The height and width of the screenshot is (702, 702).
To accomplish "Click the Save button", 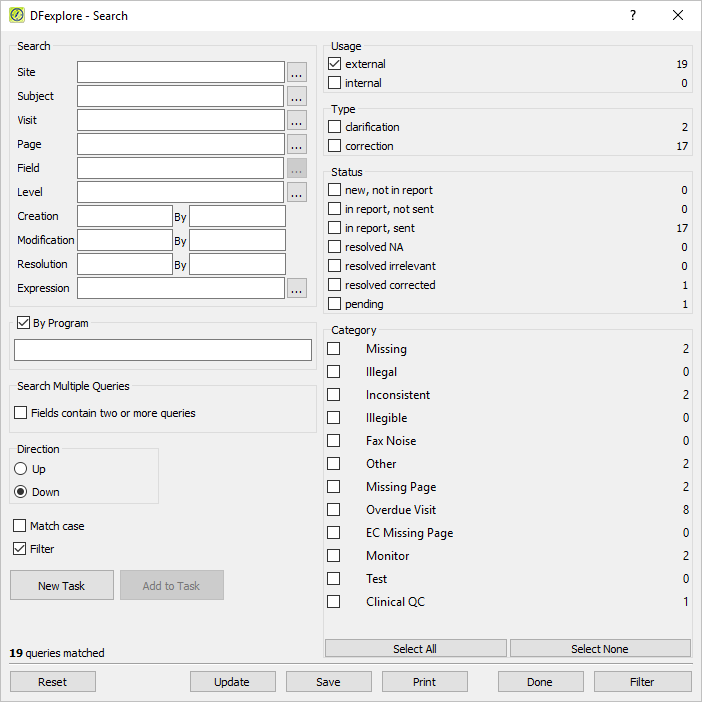I will click(329, 682).
